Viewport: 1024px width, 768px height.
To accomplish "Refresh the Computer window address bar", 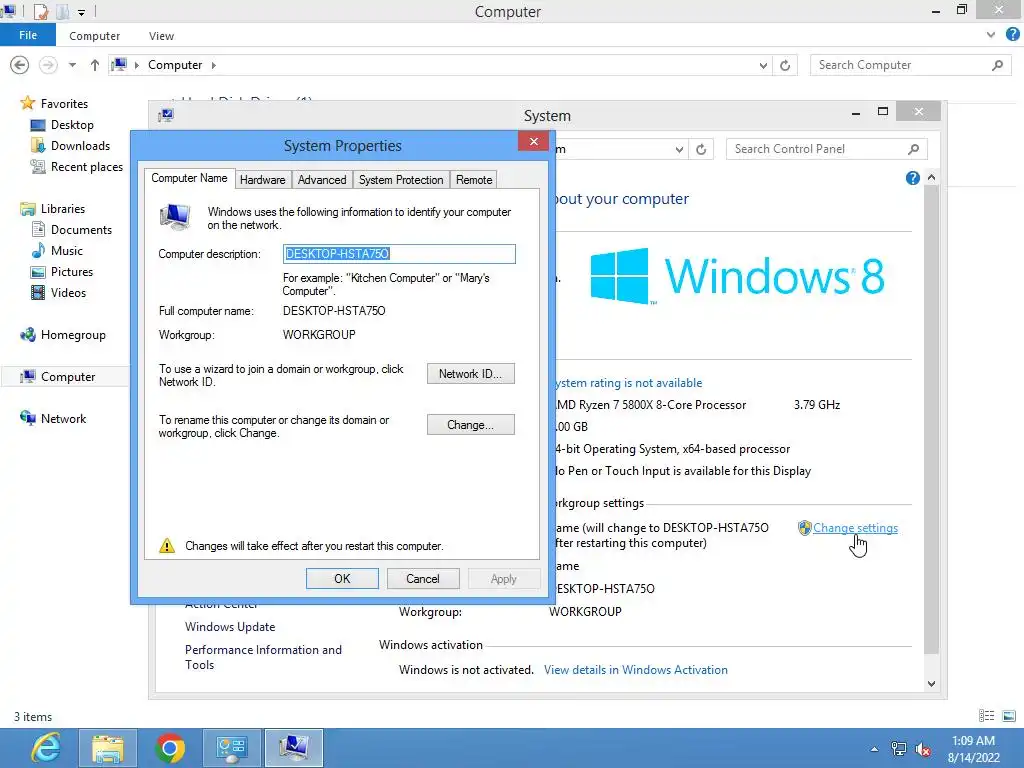I will pyautogui.click(x=785, y=65).
